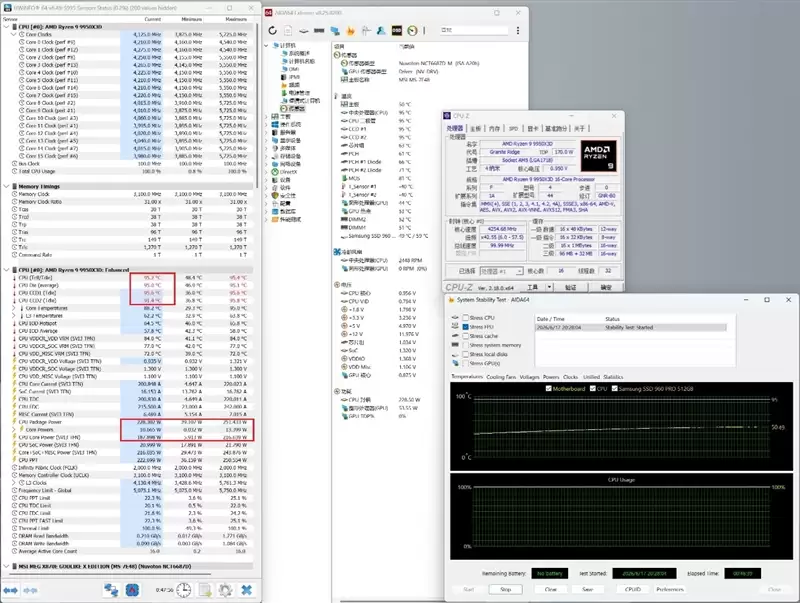Click the AIDA64 toolbar search field
800x603 pixels.
[x=474, y=31]
